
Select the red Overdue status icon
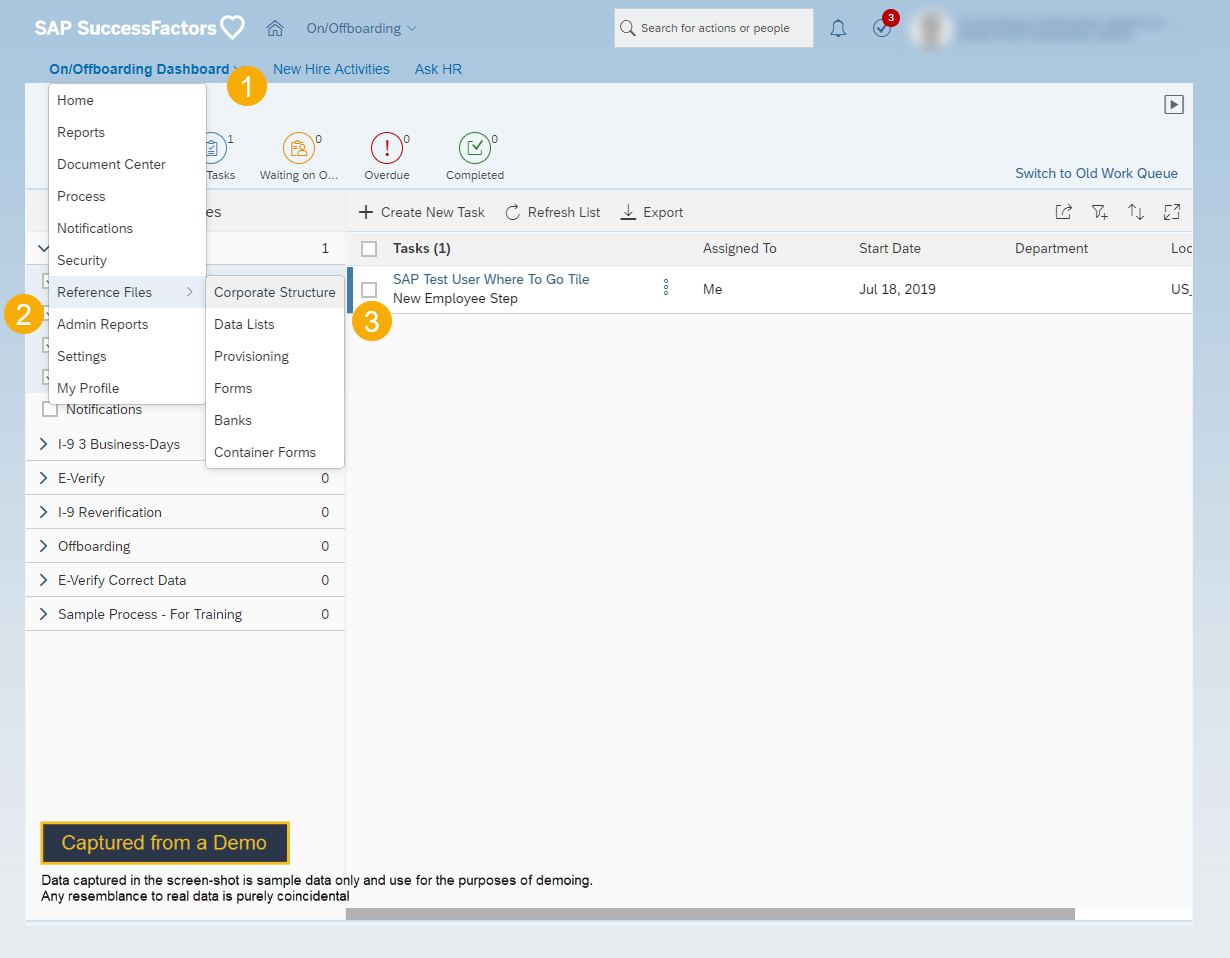pos(386,148)
